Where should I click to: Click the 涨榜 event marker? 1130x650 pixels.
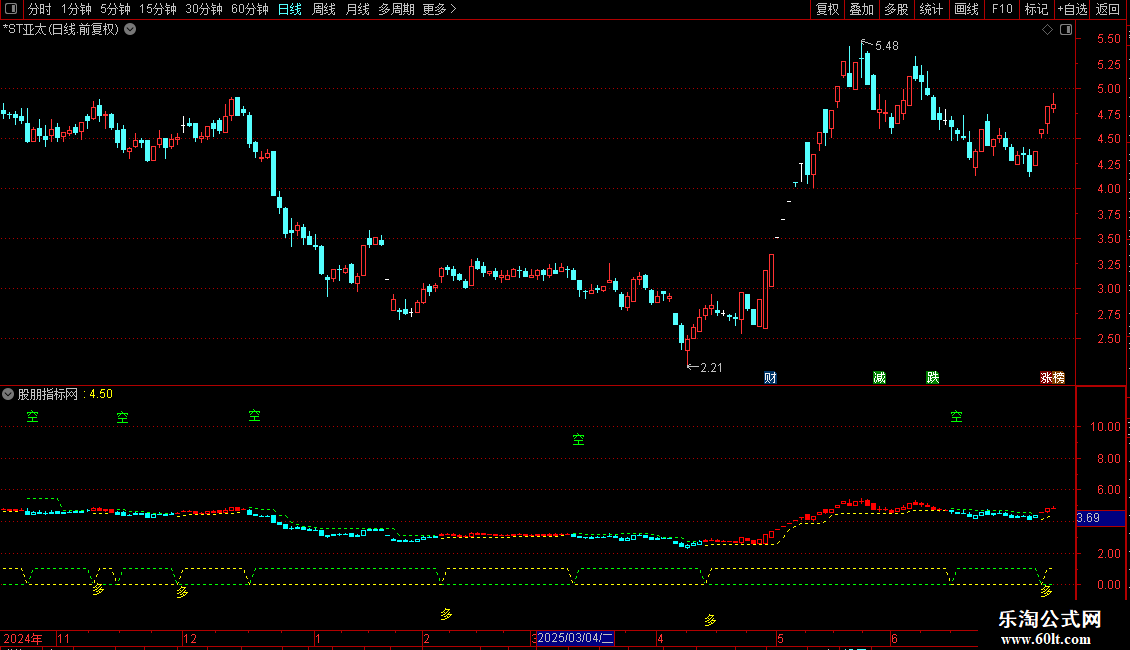point(1052,378)
